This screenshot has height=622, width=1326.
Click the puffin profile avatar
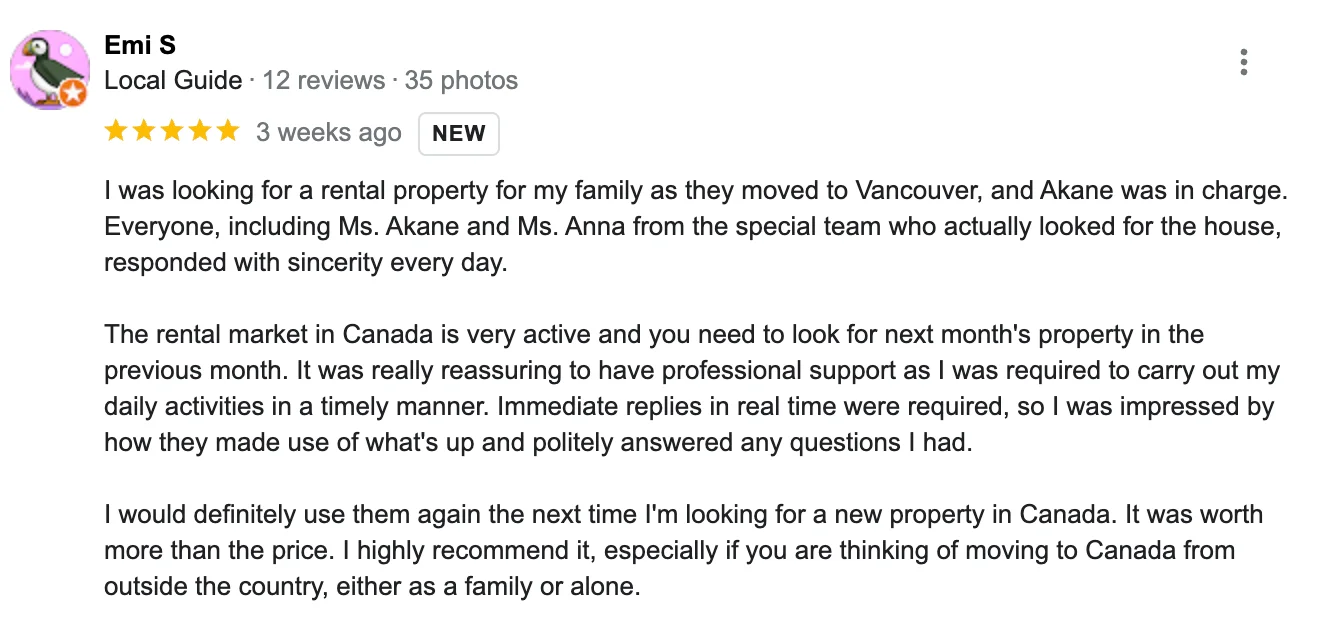47,68
